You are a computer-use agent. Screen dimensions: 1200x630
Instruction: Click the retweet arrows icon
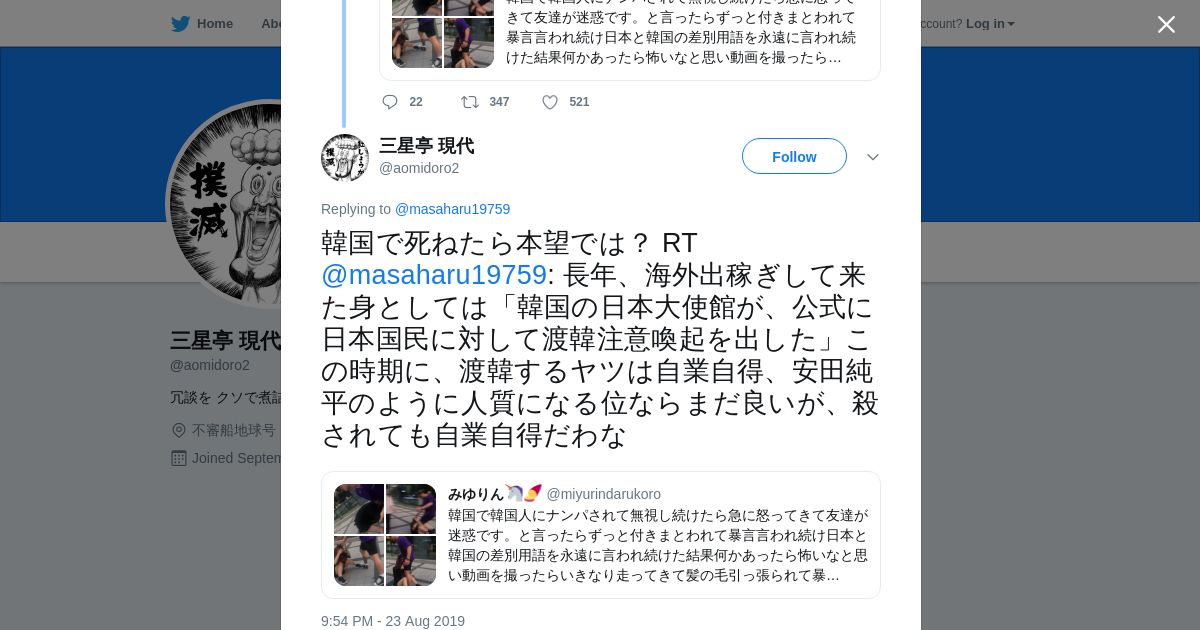pyautogui.click(x=469, y=102)
